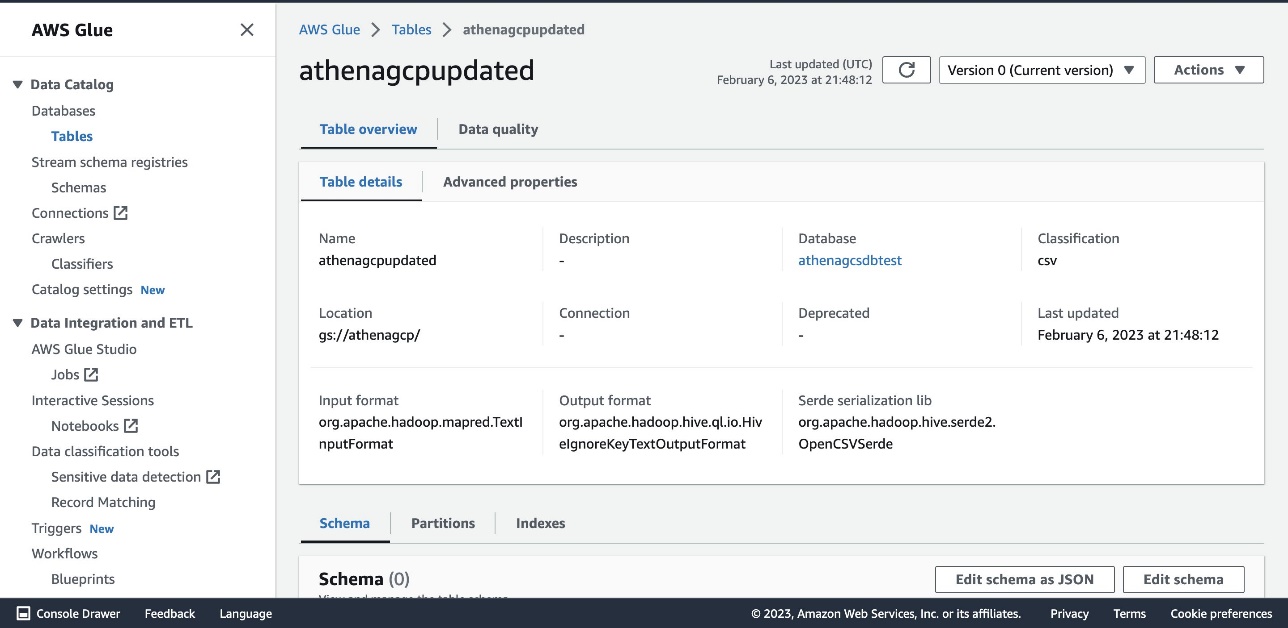Open Triggers in the sidebar
Viewport: 1288px width, 628px height.
pos(57,528)
